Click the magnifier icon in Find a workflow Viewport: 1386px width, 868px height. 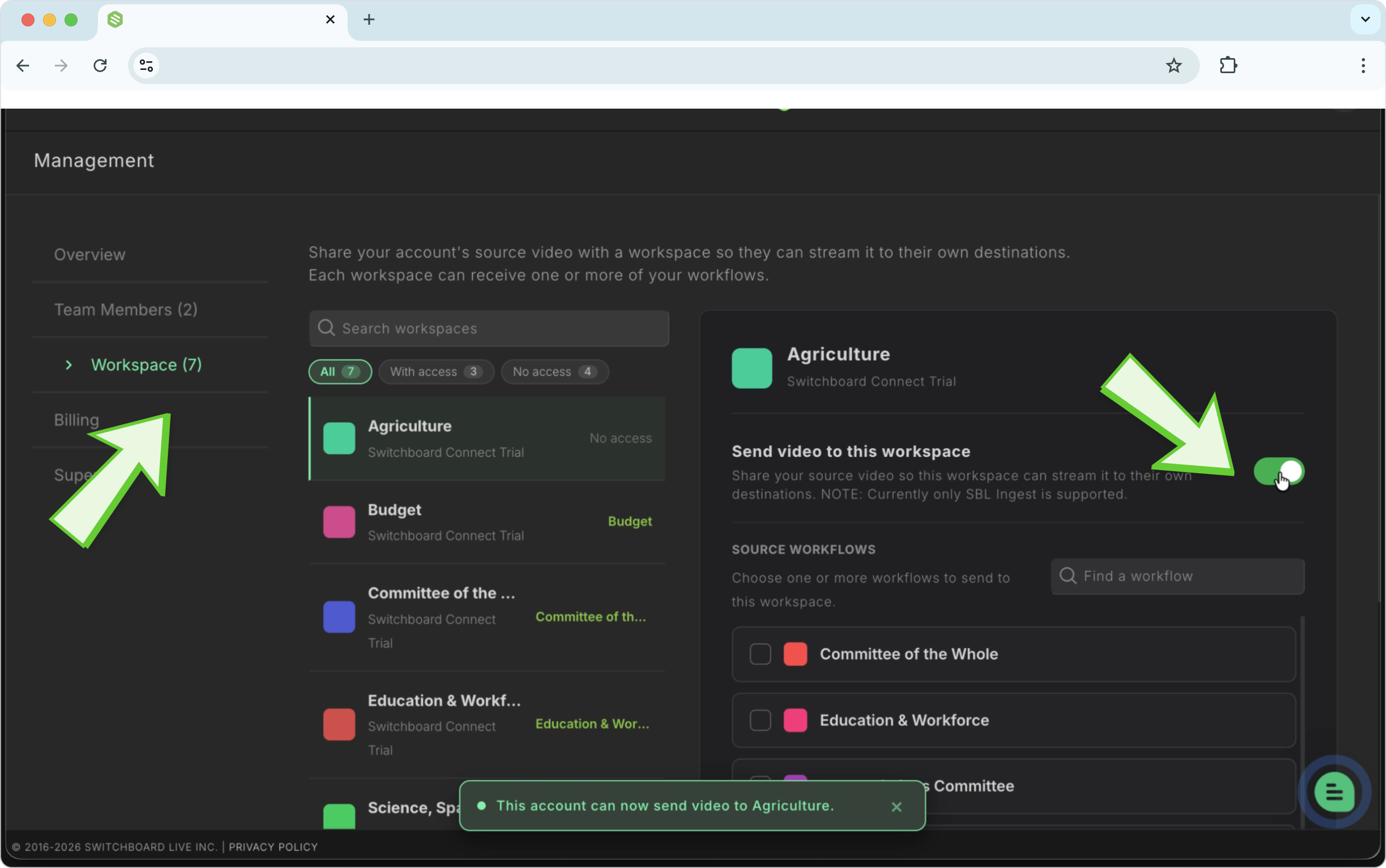(x=1067, y=576)
